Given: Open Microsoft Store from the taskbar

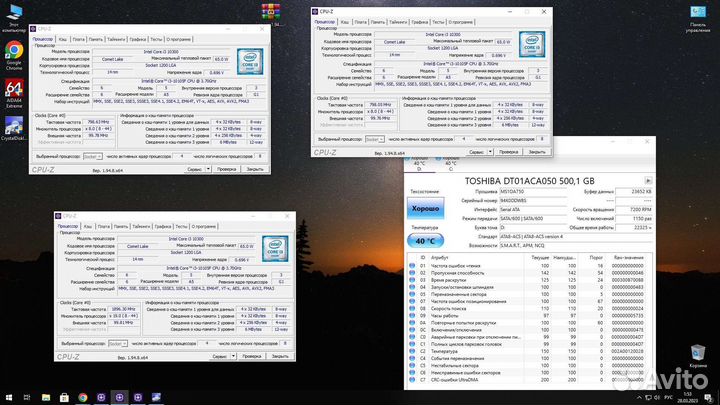Looking at the screenshot, I should click(64, 397).
